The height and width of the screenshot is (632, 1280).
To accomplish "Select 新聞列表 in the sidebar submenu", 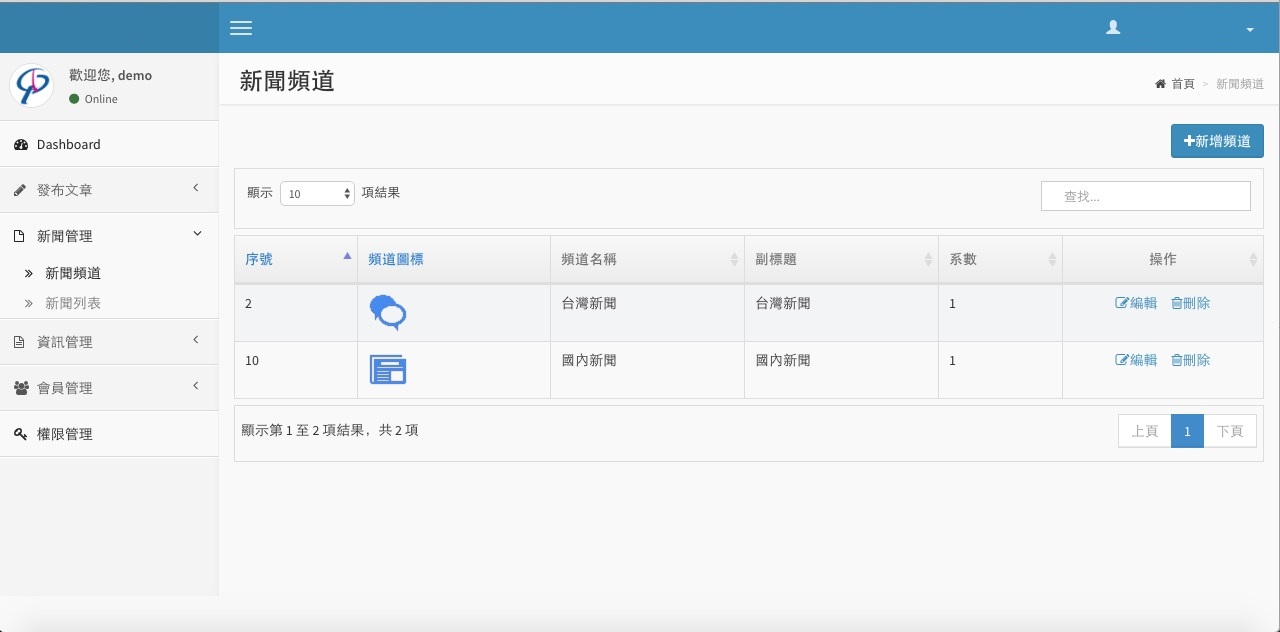I will [x=73, y=303].
